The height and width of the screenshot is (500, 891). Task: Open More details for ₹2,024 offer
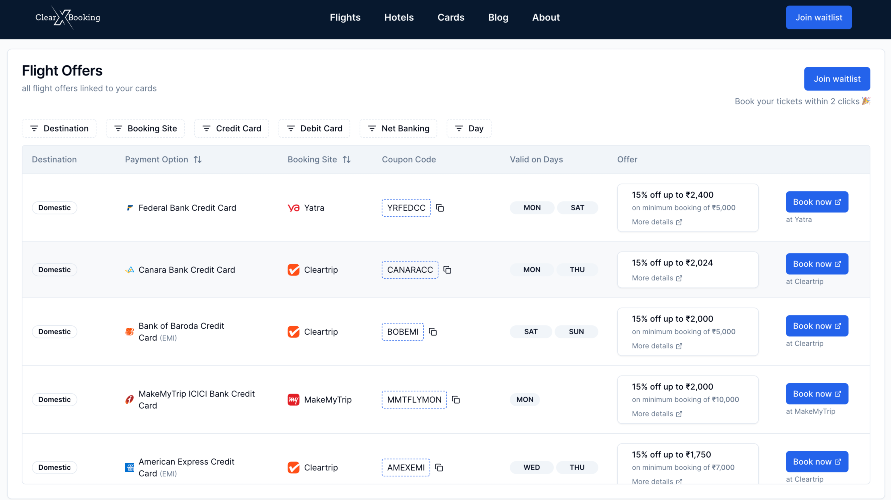click(657, 278)
